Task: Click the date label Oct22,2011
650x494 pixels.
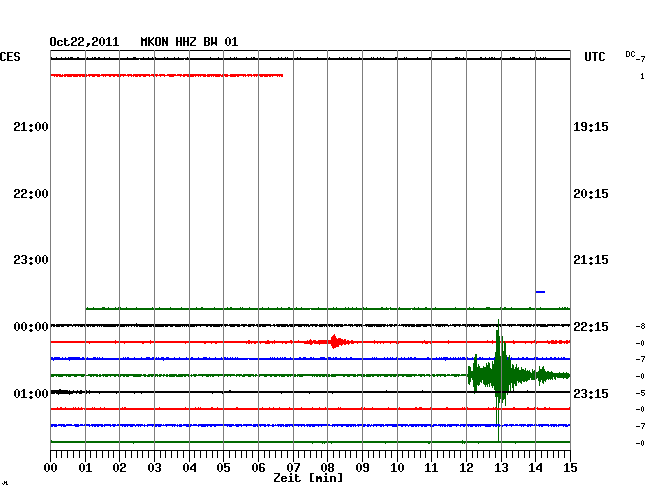Action: 84,42
